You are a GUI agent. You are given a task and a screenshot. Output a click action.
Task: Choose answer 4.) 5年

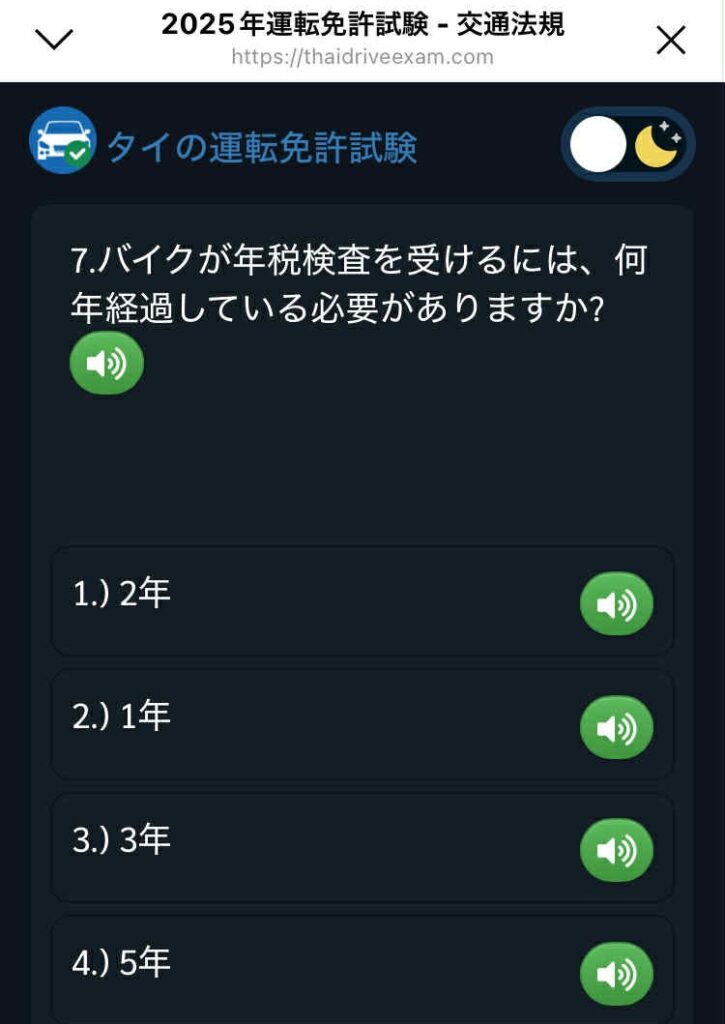(362, 970)
